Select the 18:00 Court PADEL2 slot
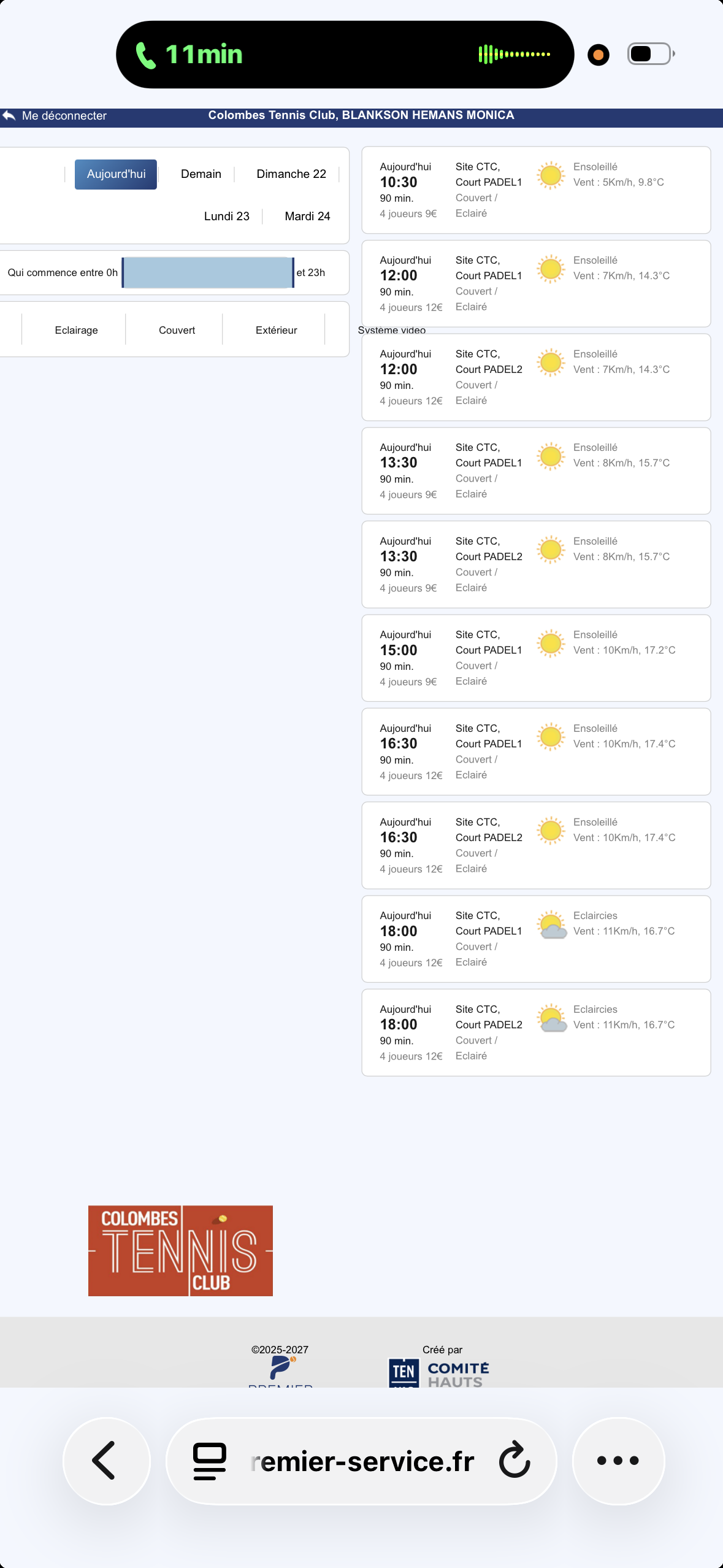This screenshot has height=1568, width=723. point(535,1032)
